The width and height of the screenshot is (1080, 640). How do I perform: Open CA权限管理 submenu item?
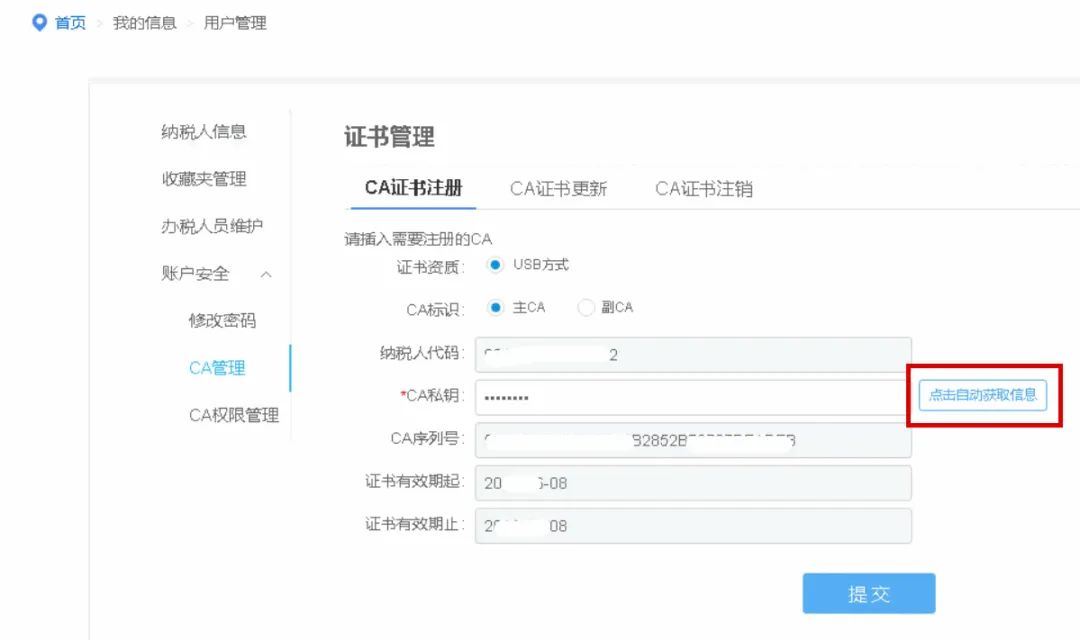point(234,415)
